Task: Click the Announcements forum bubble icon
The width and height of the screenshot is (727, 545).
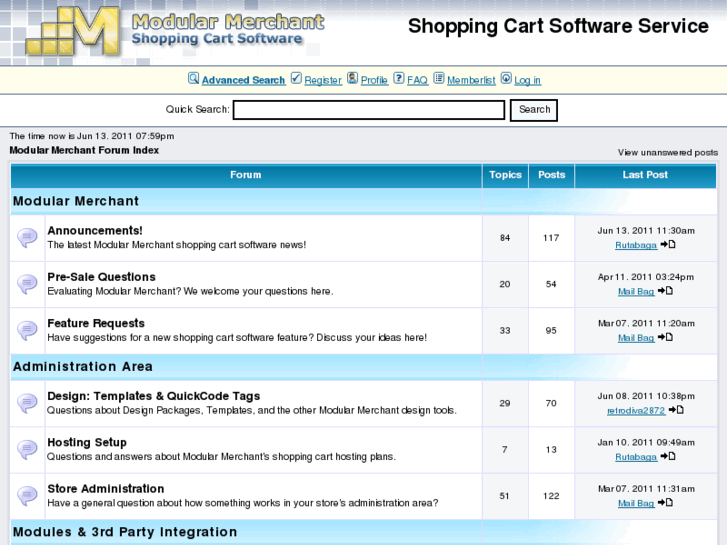Action: (27, 238)
